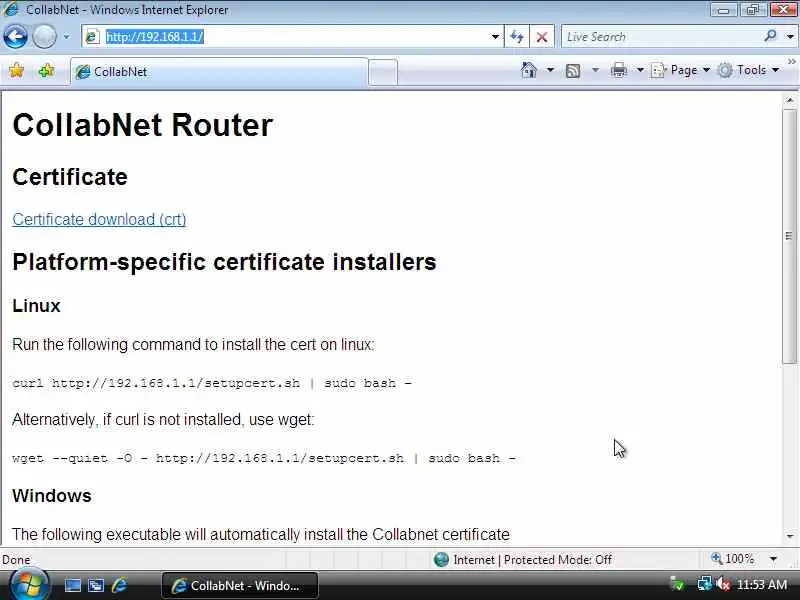Focus the Live Search box
Screen dimensions: 800x600
[661, 37]
